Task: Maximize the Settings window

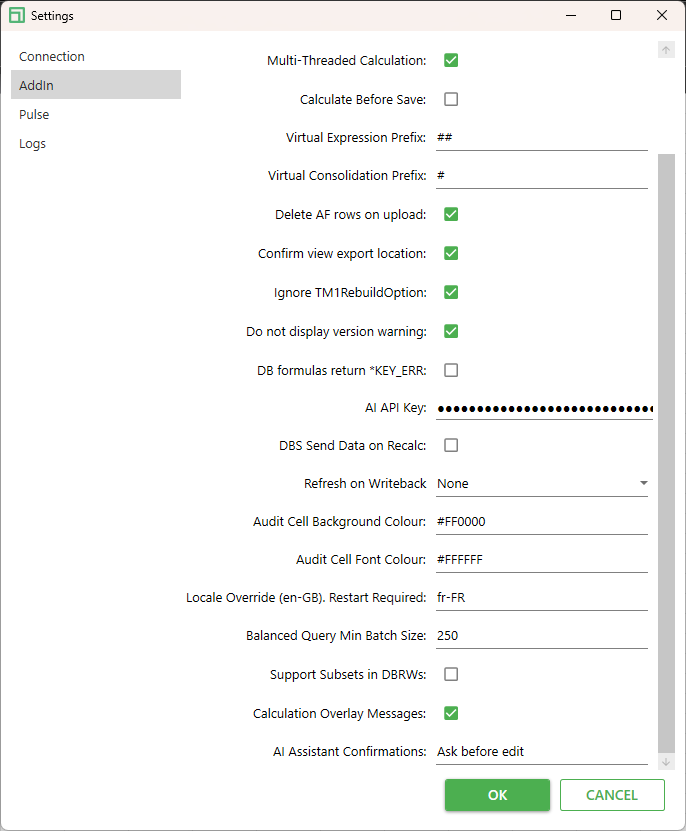Action: (x=616, y=15)
